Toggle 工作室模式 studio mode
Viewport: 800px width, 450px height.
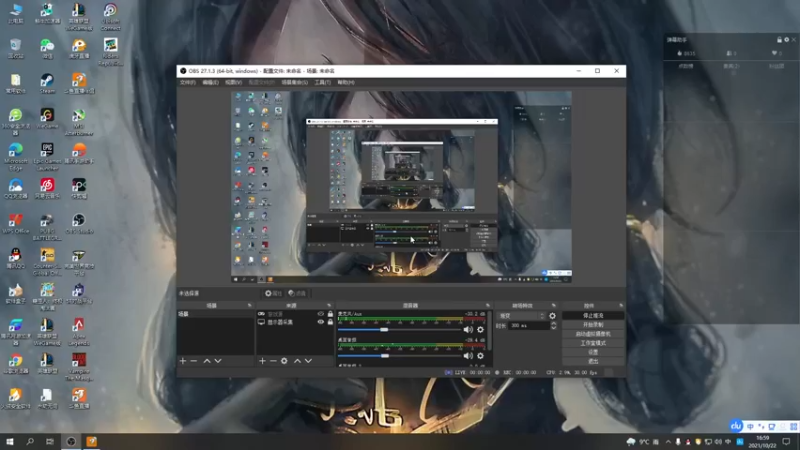pos(593,343)
